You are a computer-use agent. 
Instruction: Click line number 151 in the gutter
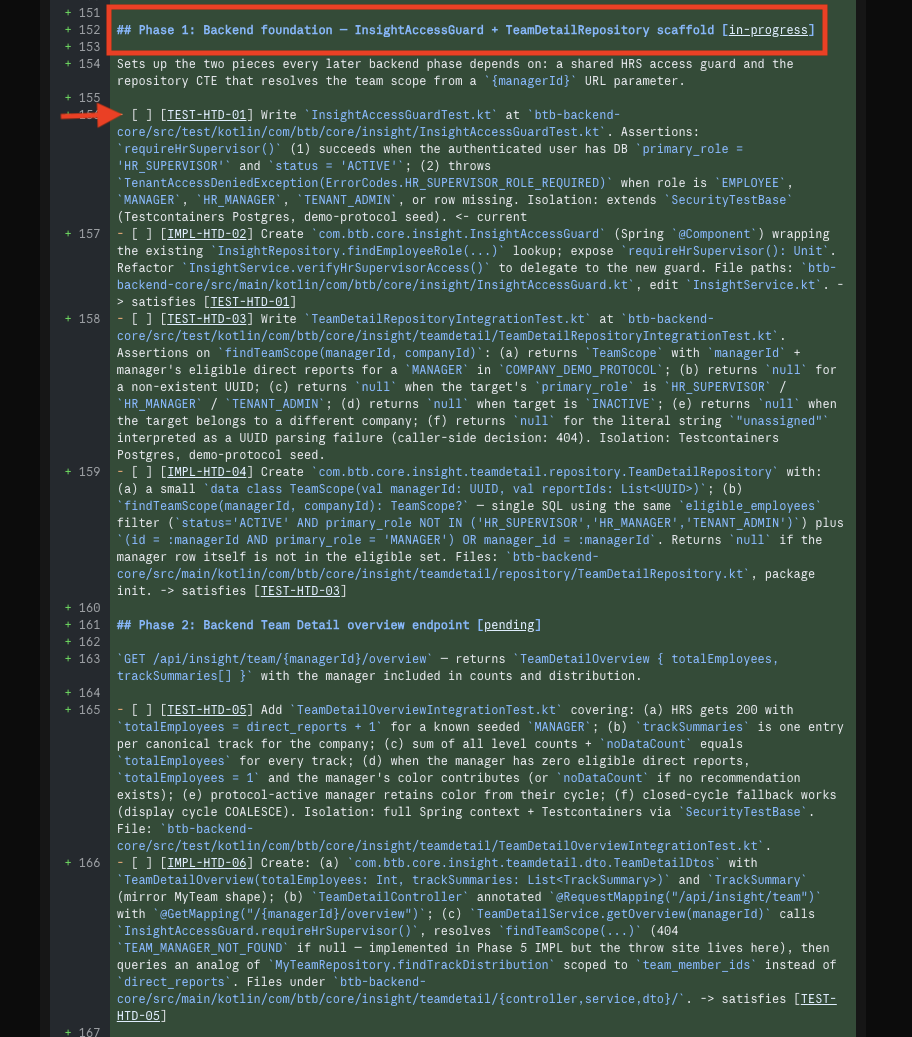(x=89, y=13)
